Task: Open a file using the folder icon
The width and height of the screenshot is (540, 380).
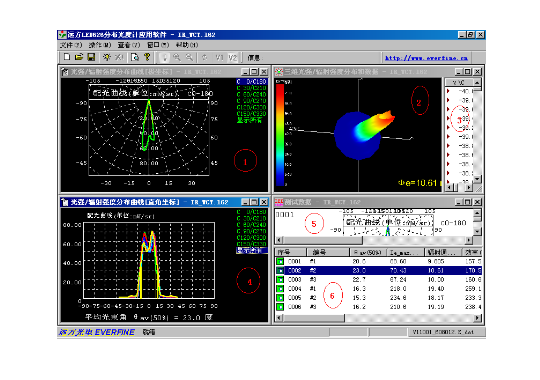Action: [79, 57]
